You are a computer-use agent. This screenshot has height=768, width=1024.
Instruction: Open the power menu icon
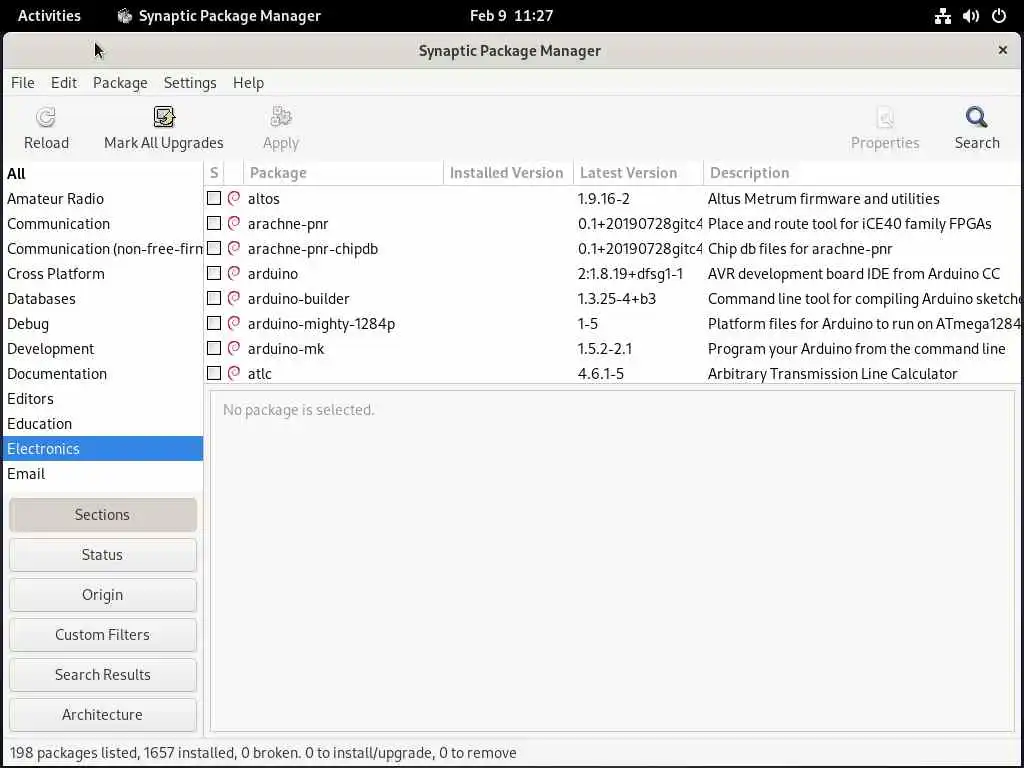(x=999, y=16)
